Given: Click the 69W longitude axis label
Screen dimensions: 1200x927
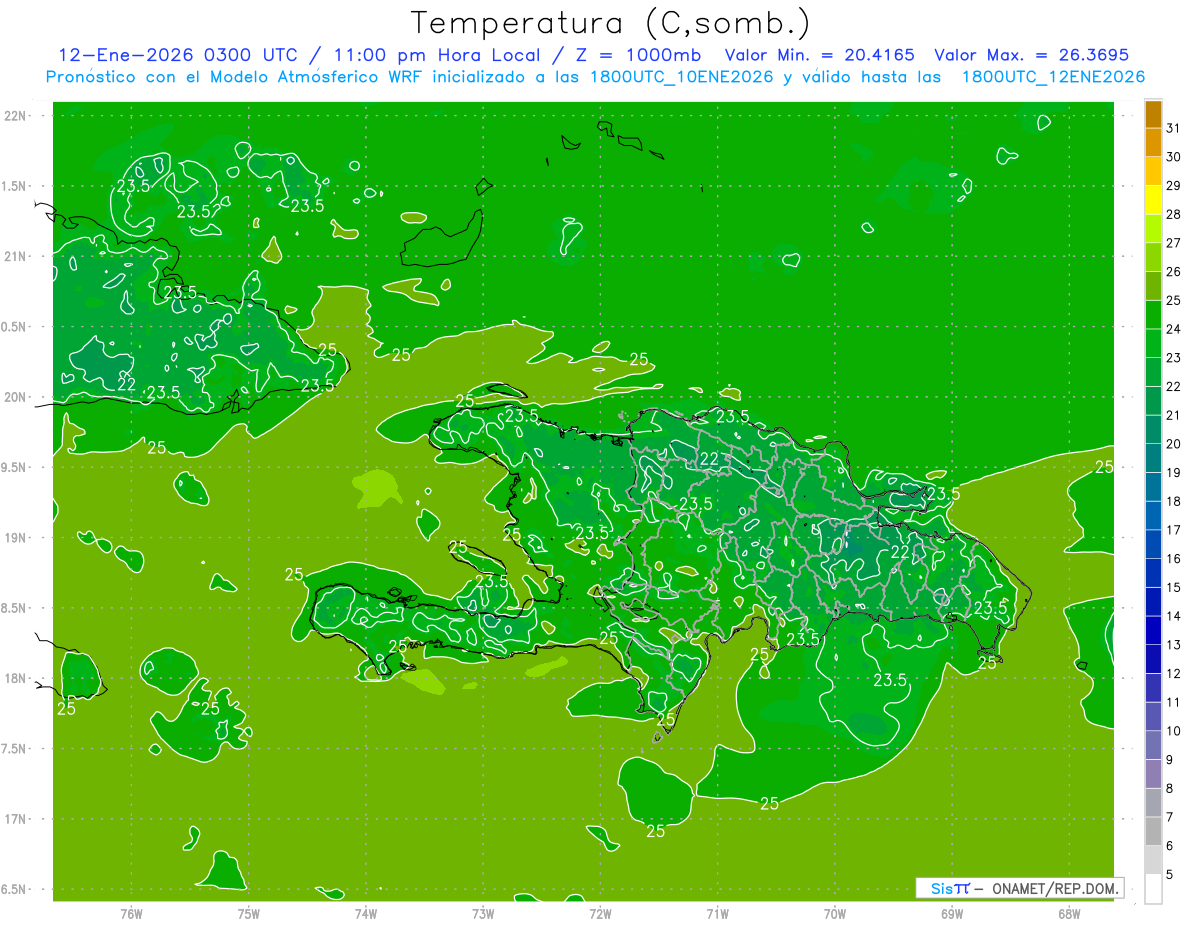Looking at the screenshot, I should [x=952, y=913].
